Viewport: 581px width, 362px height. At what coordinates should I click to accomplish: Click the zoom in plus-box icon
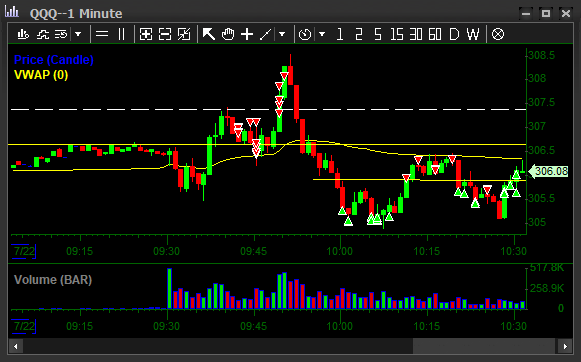(x=146, y=34)
